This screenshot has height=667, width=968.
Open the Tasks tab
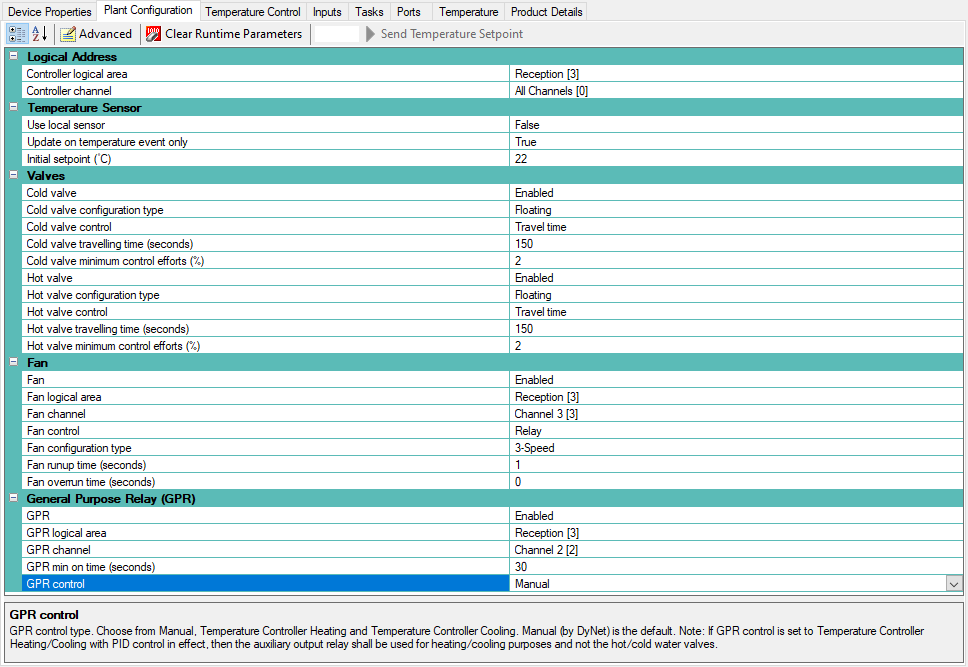[369, 12]
